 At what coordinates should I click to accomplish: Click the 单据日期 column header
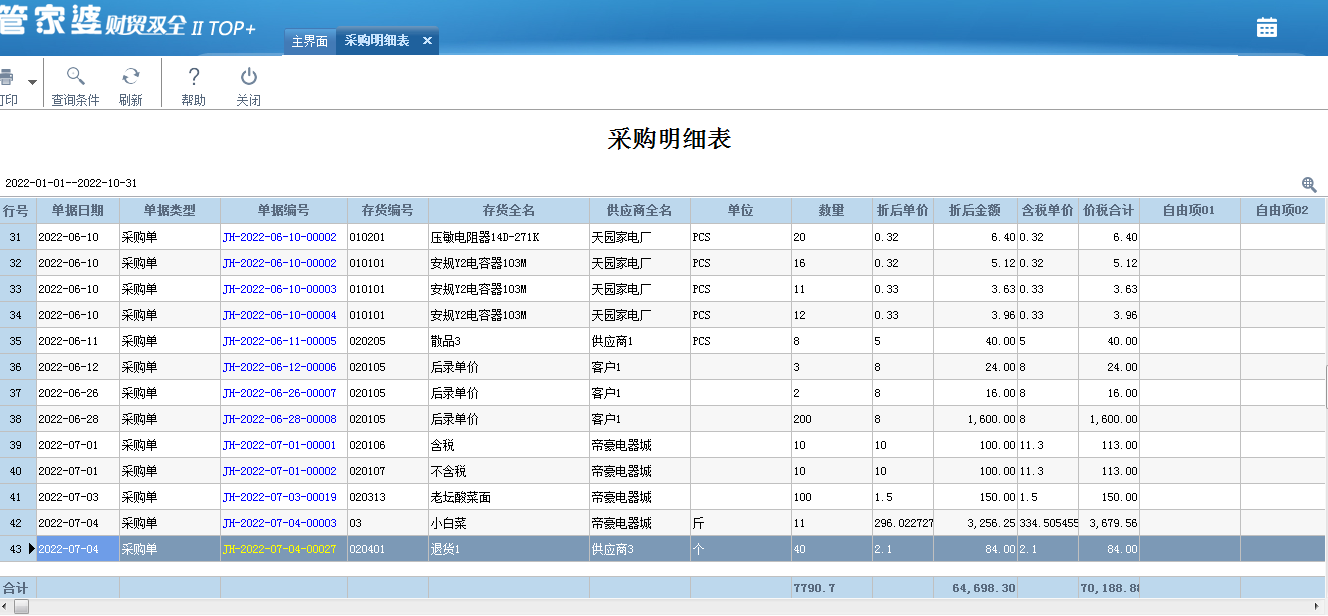(77, 211)
